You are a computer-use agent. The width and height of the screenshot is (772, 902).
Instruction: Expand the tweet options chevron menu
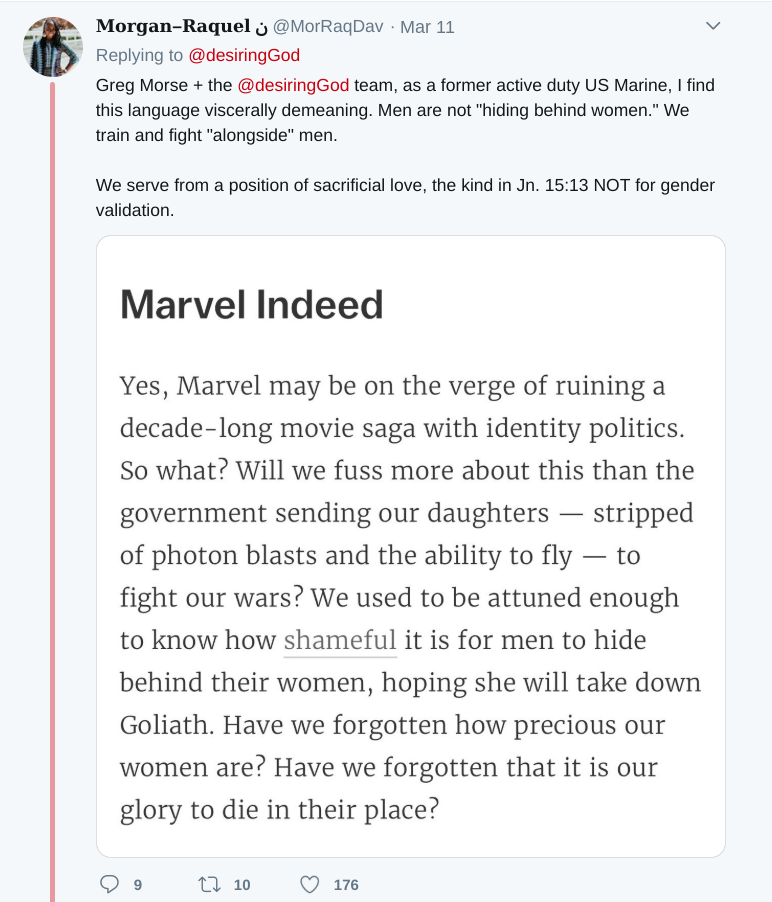point(713,26)
